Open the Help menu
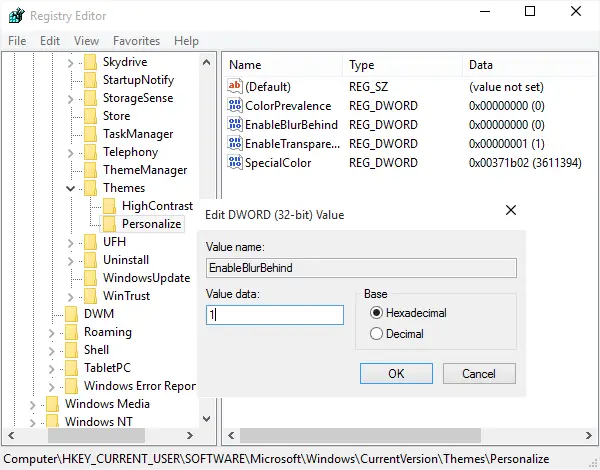The width and height of the screenshot is (600, 470). click(x=186, y=41)
